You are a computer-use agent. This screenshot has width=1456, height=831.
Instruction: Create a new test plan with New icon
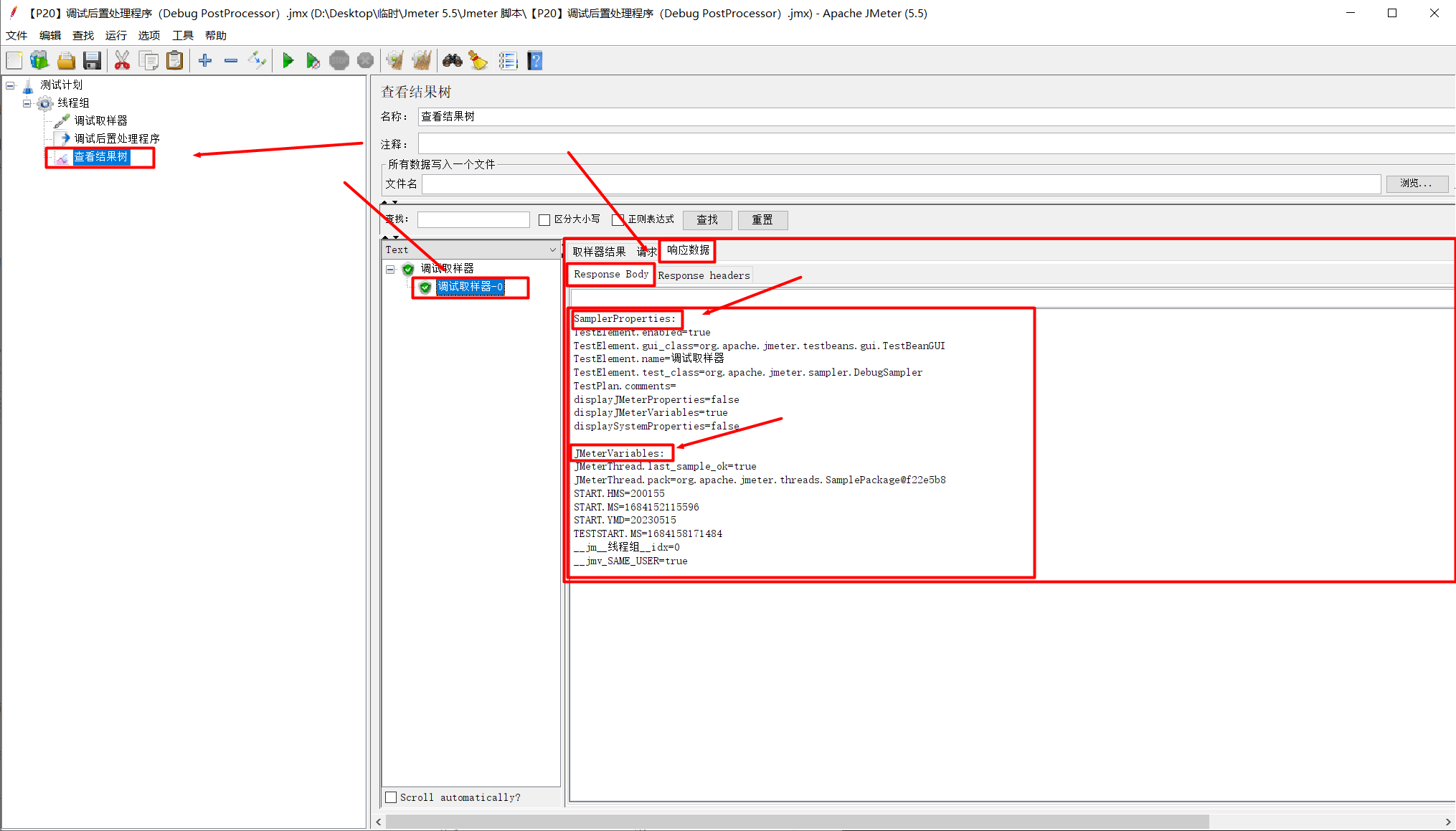(x=14, y=61)
